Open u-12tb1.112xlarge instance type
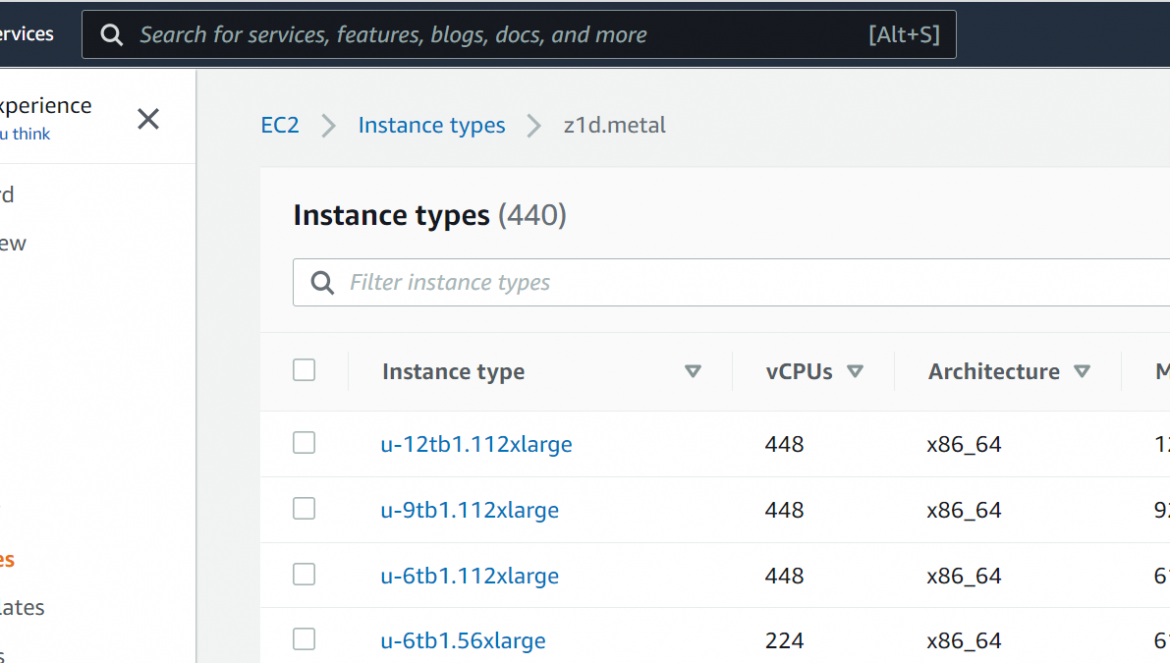The height and width of the screenshot is (663, 1170). [x=476, y=444]
